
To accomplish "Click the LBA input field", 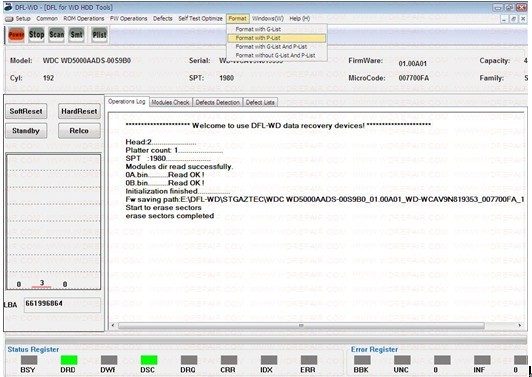I will 62,304.
